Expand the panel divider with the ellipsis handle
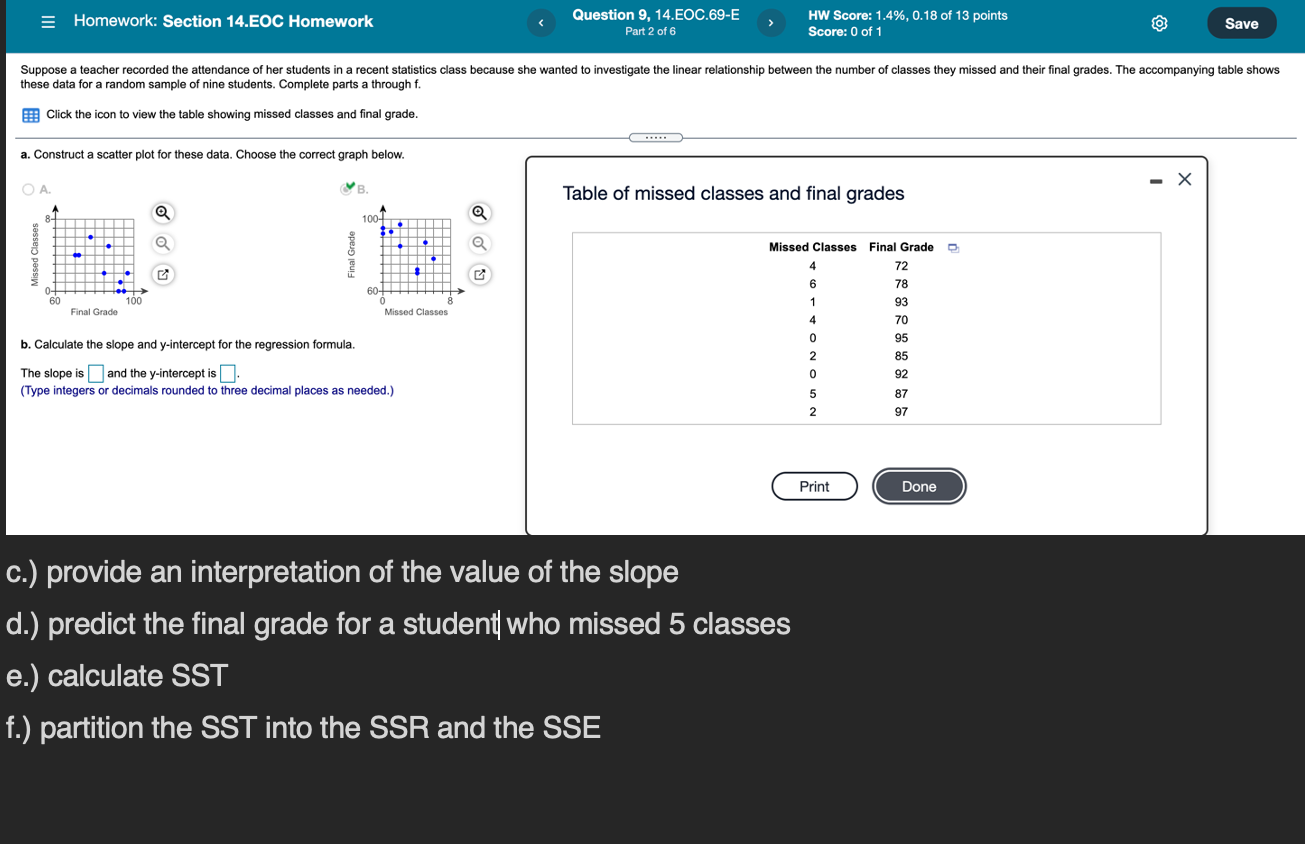Screen dimensions: 1305x844 (x=656, y=136)
